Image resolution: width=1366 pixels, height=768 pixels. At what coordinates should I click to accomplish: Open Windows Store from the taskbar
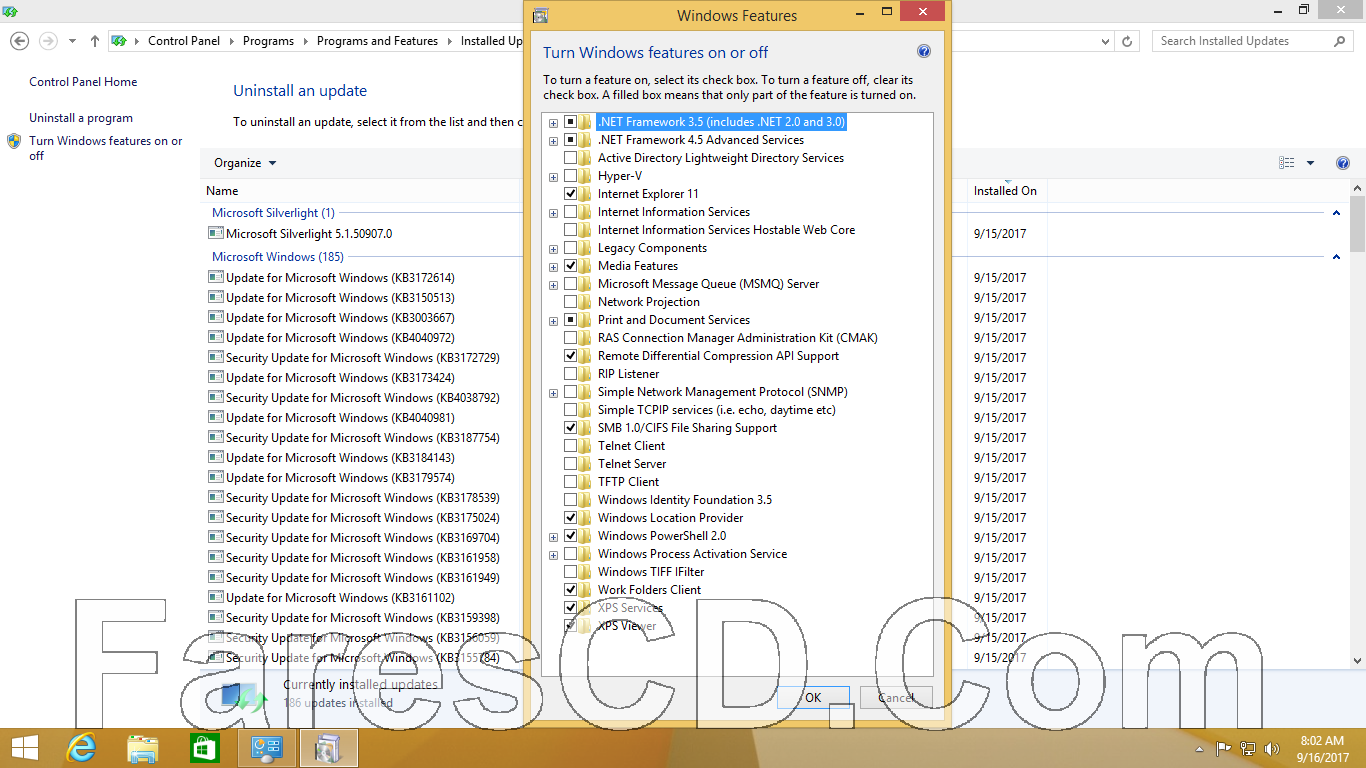pyautogui.click(x=204, y=747)
